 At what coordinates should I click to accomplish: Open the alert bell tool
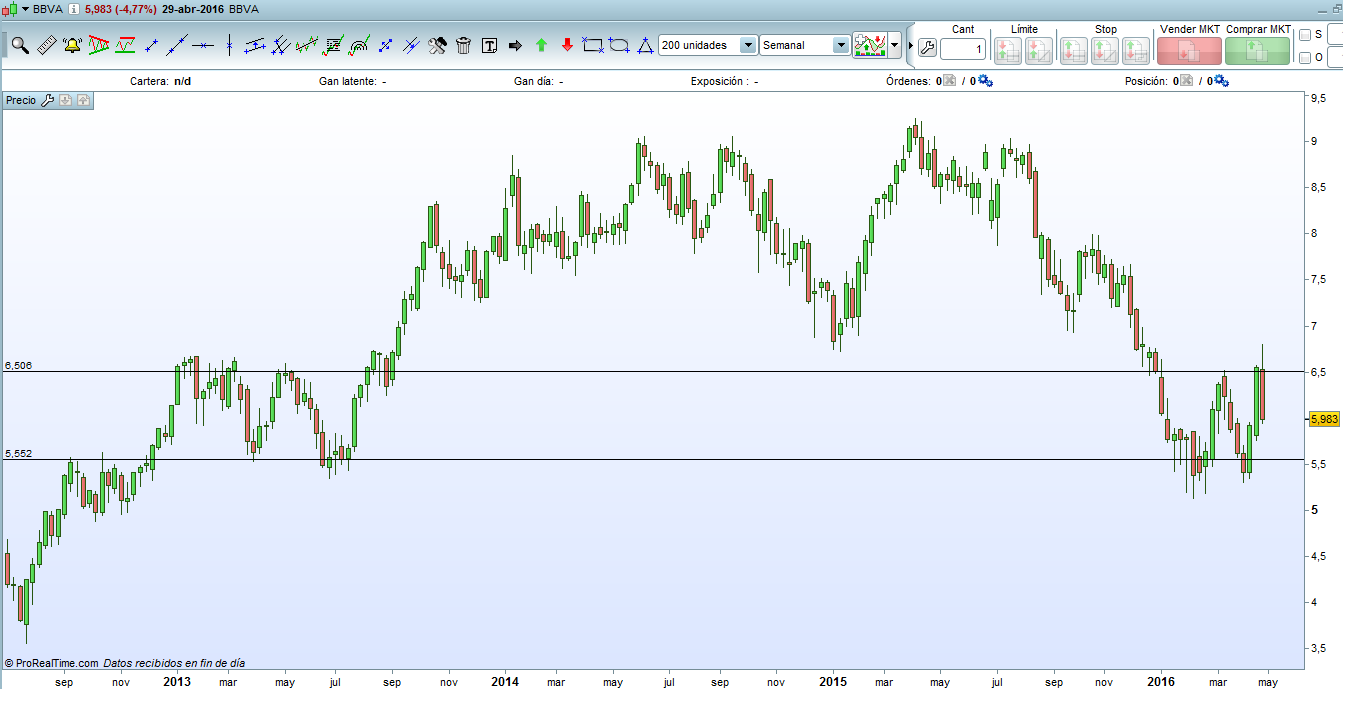click(72, 45)
